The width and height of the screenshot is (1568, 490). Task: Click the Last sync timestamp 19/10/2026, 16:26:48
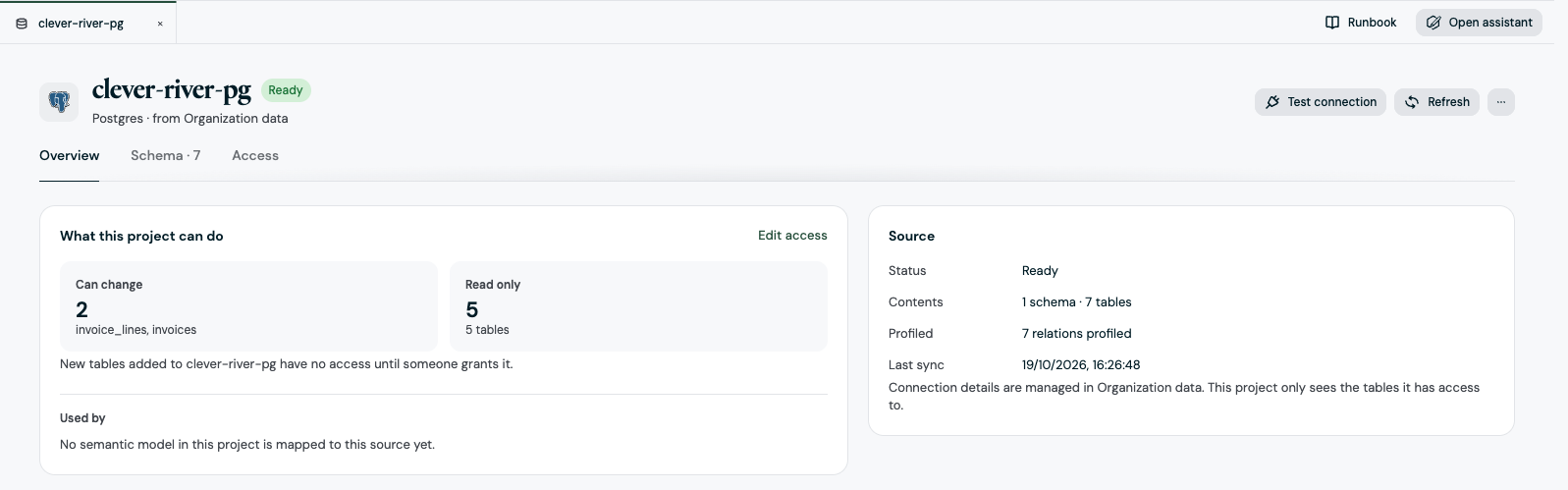1081,365
